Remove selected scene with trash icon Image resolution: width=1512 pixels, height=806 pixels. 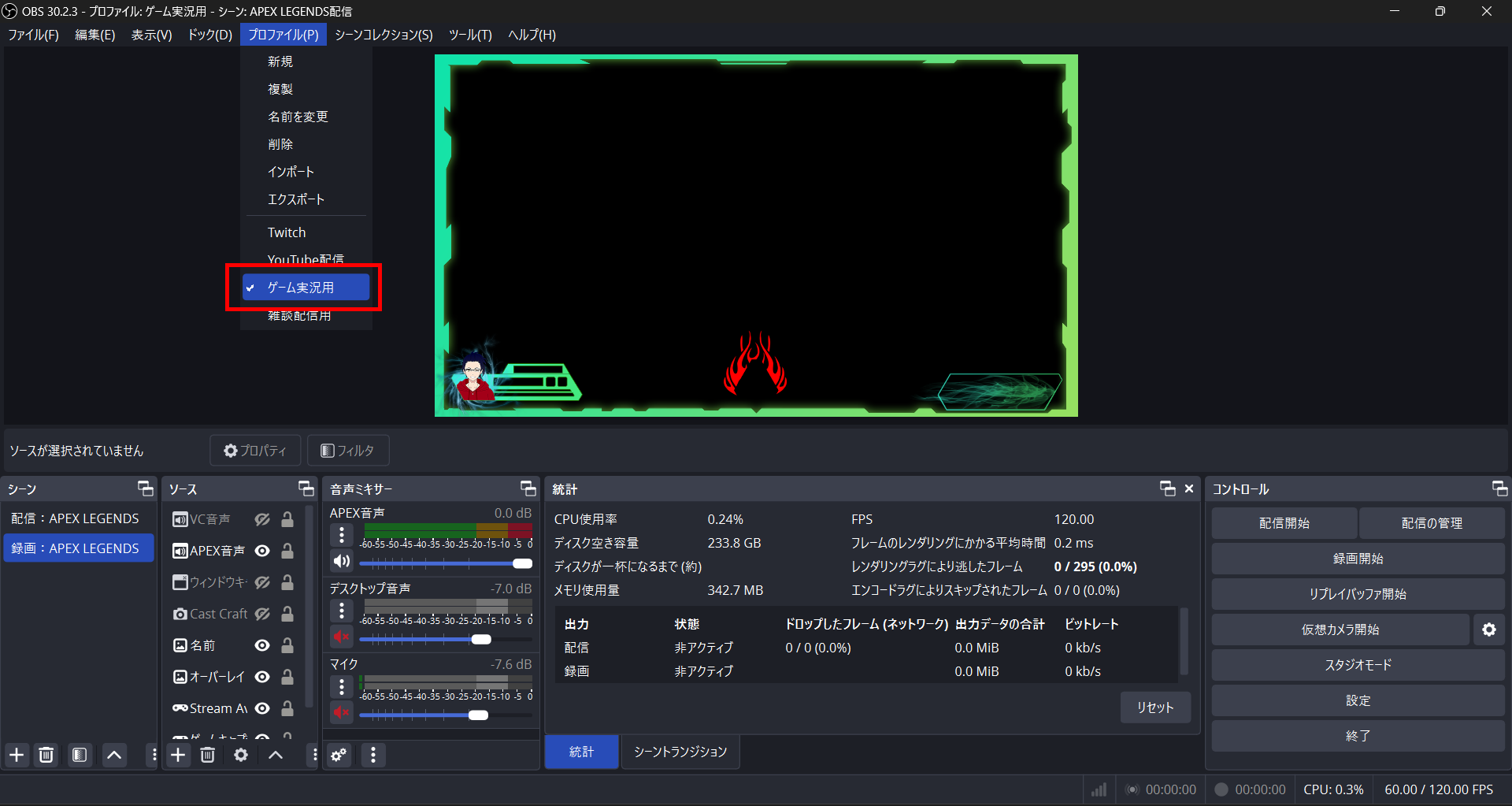coord(46,755)
